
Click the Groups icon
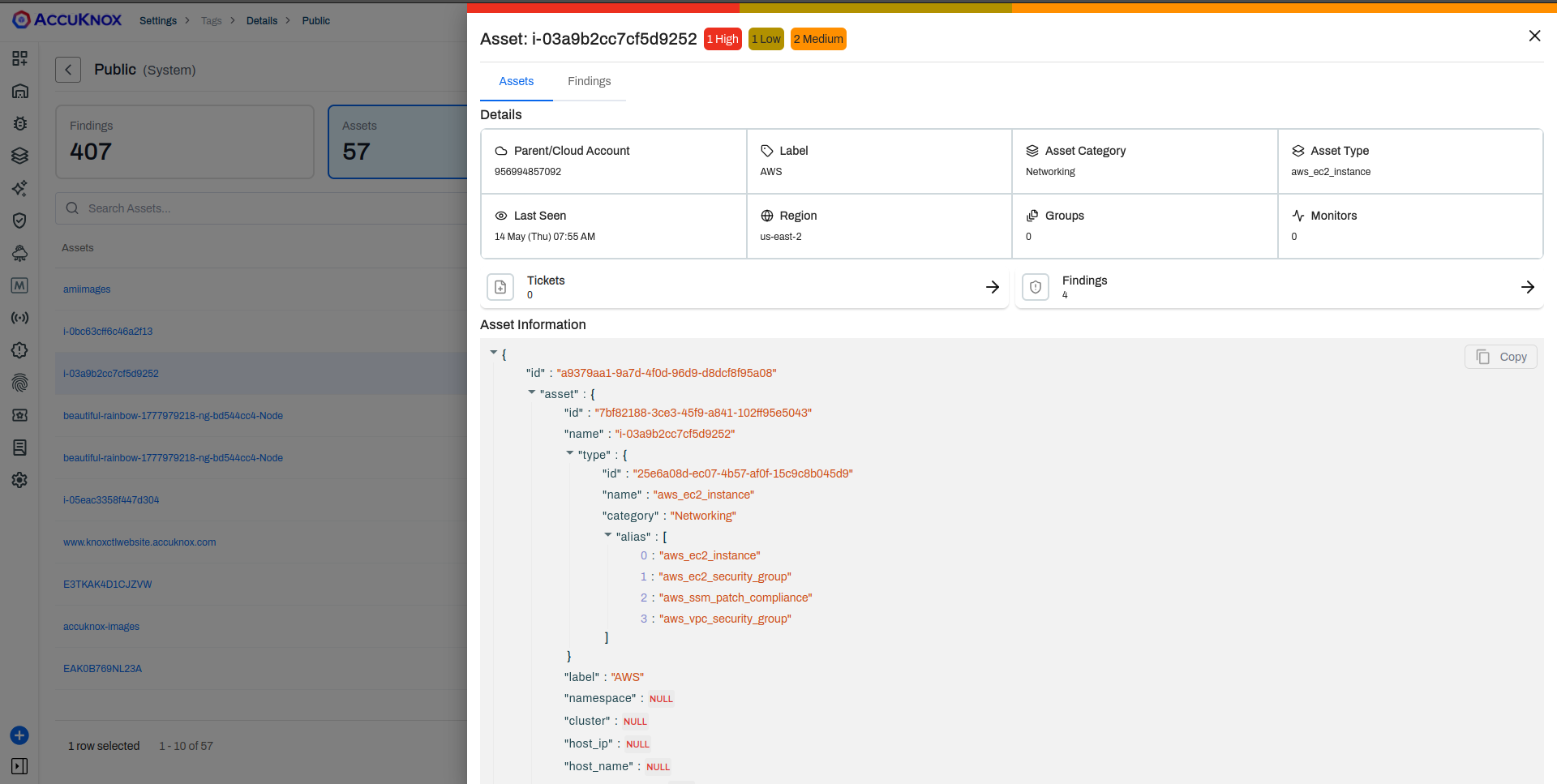coord(1032,216)
